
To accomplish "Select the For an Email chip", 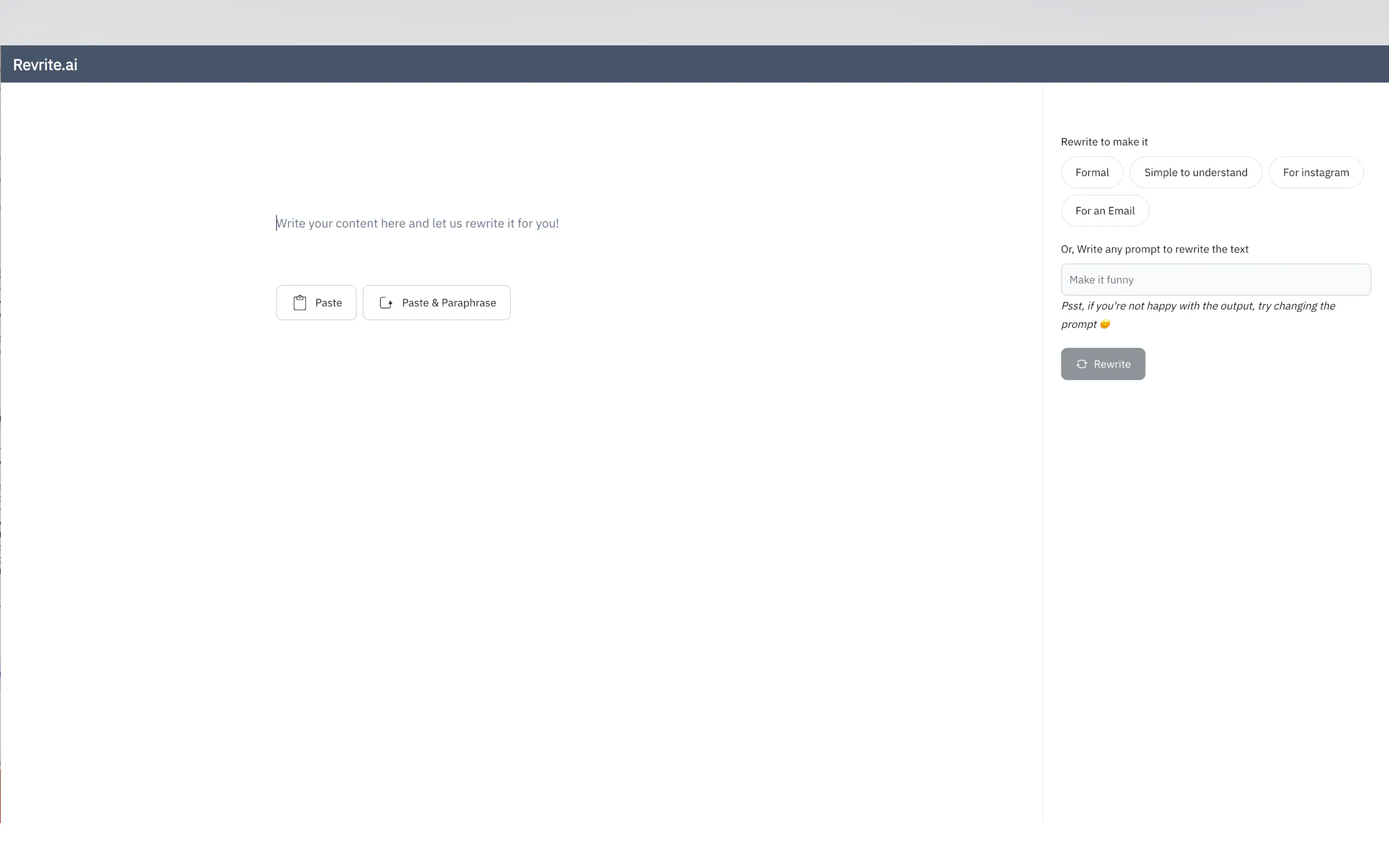I will pos(1104,210).
